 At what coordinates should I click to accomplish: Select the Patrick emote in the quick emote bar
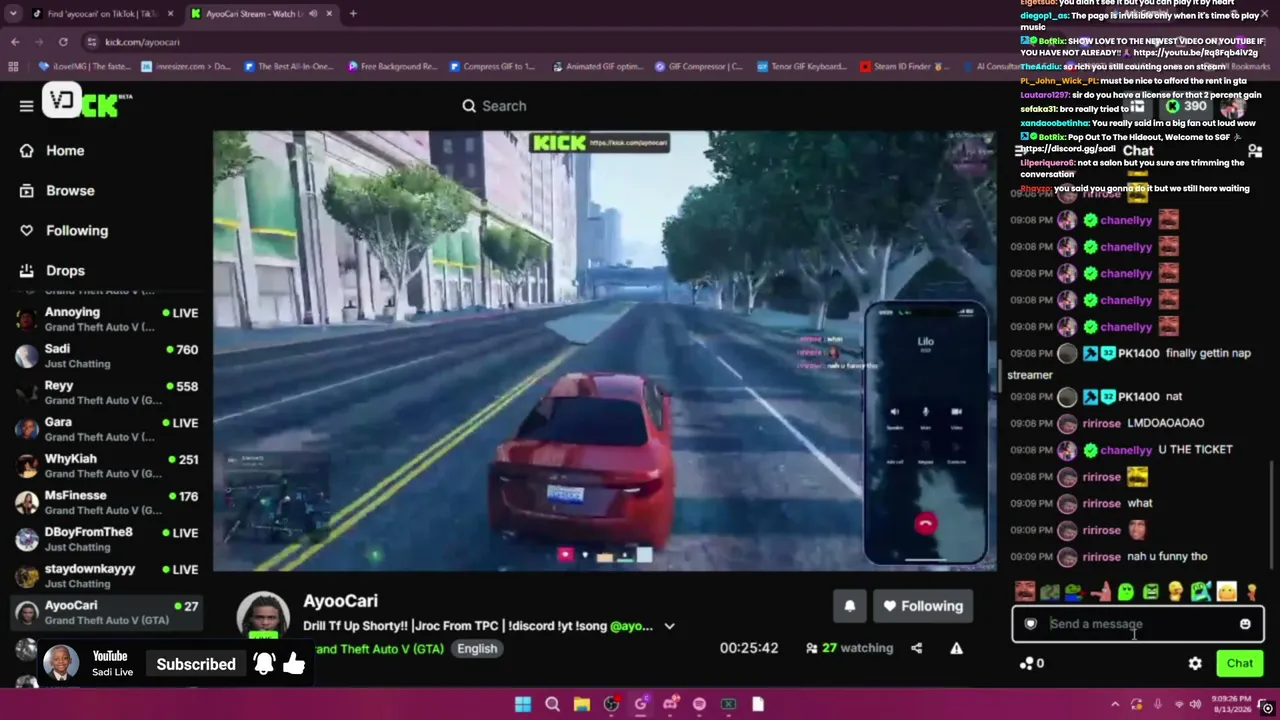pyautogui.click(x=1101, y=592)
